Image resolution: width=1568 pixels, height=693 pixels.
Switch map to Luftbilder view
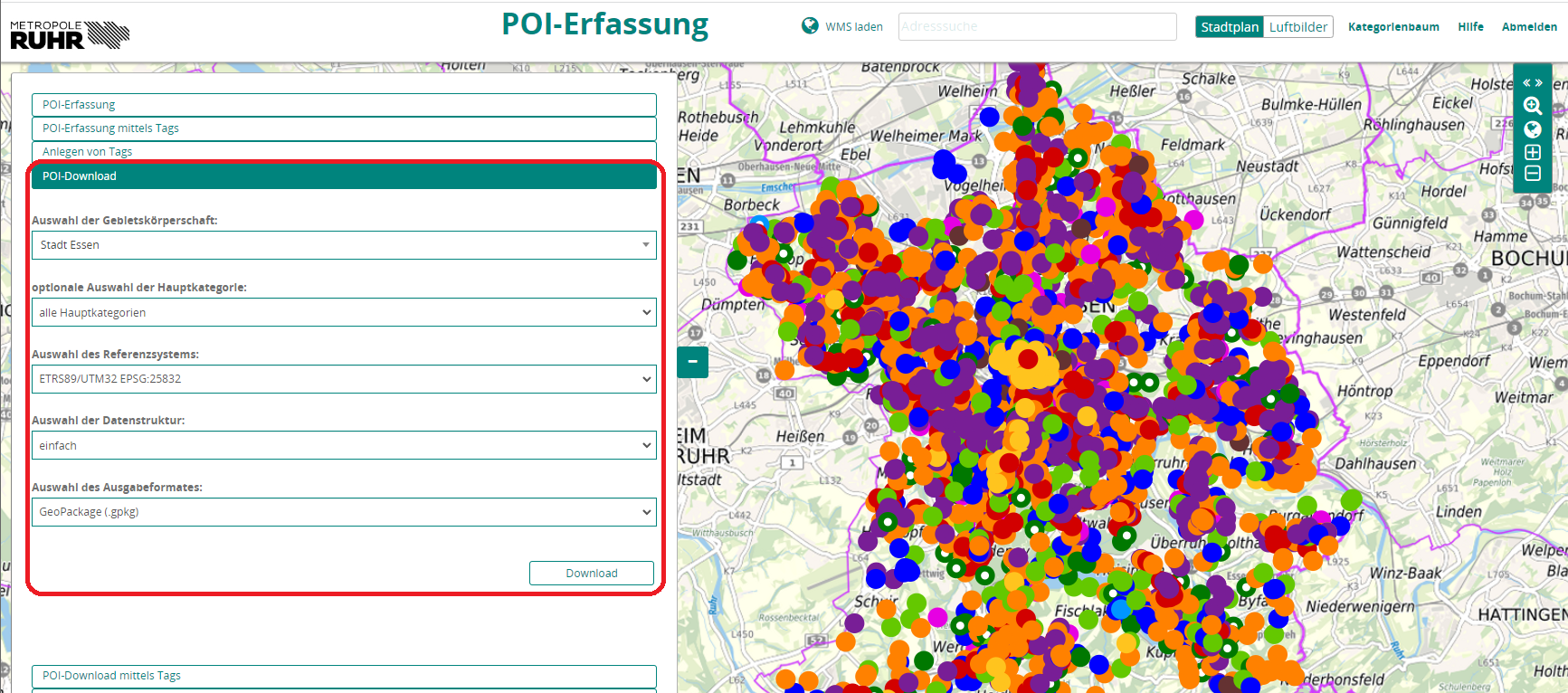point(1298,27)
